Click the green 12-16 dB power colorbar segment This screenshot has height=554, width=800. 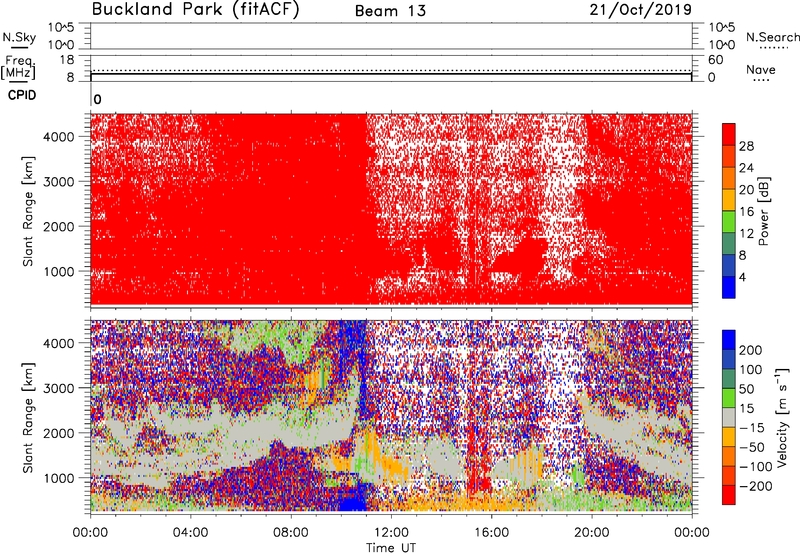pos(729,222)
